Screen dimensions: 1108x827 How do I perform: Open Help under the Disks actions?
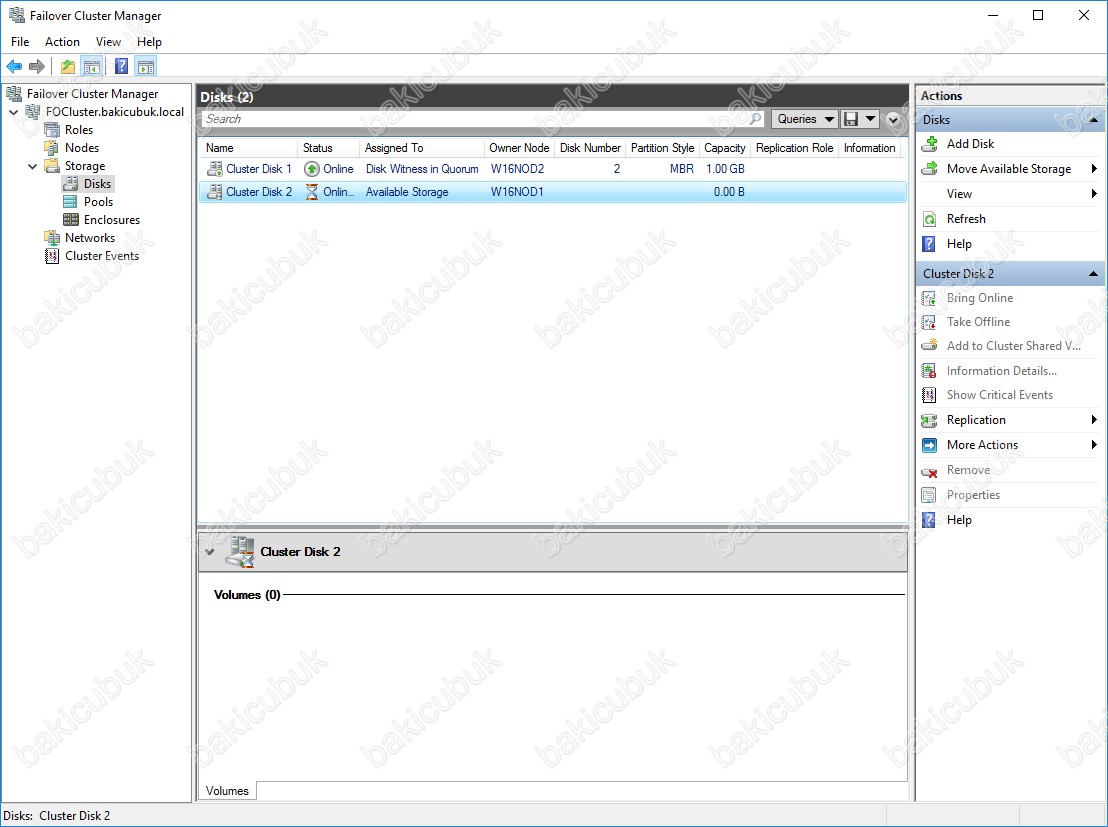coord(959,244)
